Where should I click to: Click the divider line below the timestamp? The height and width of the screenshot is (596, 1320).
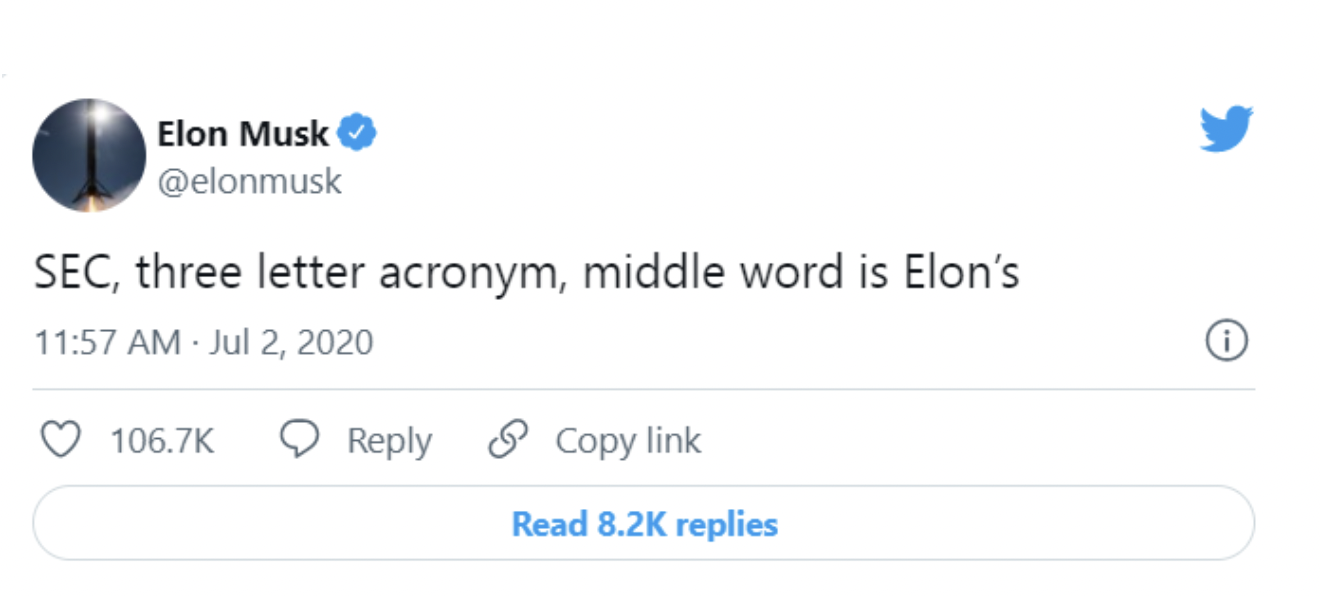point(643,389)
